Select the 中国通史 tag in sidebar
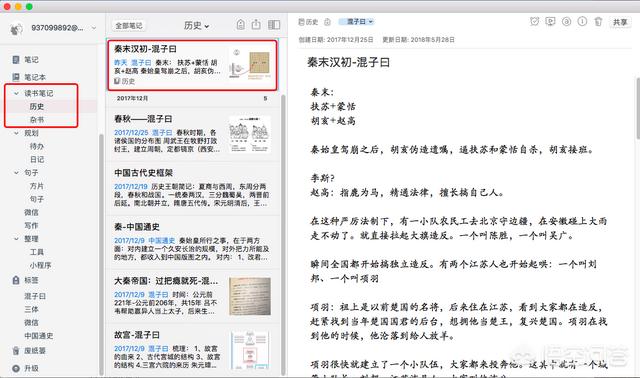The width and height of the screenshot is (640, 378). 39,336
